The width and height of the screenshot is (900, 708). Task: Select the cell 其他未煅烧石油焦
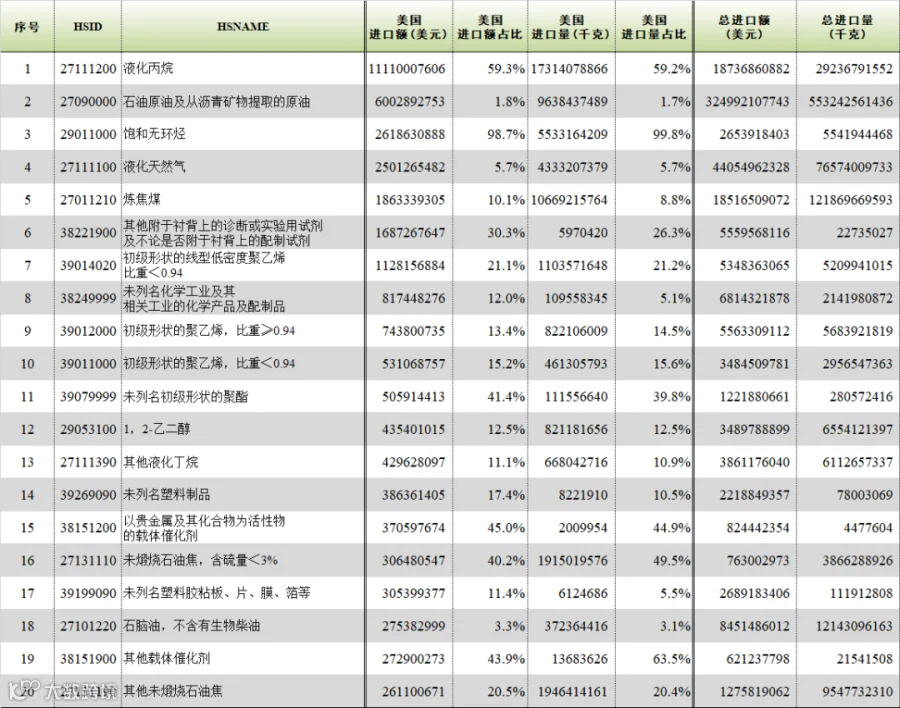pos(173,691)
